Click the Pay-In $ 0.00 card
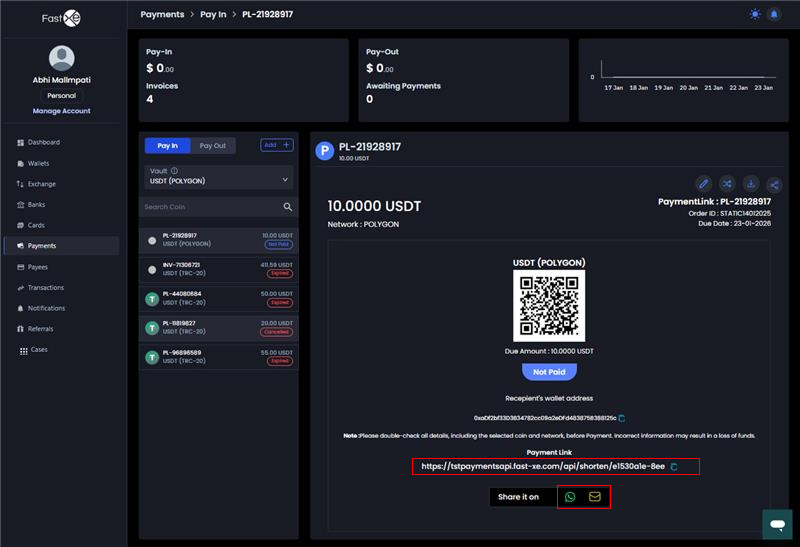This screenshot has height=547, width=800. tap(244, 80)
